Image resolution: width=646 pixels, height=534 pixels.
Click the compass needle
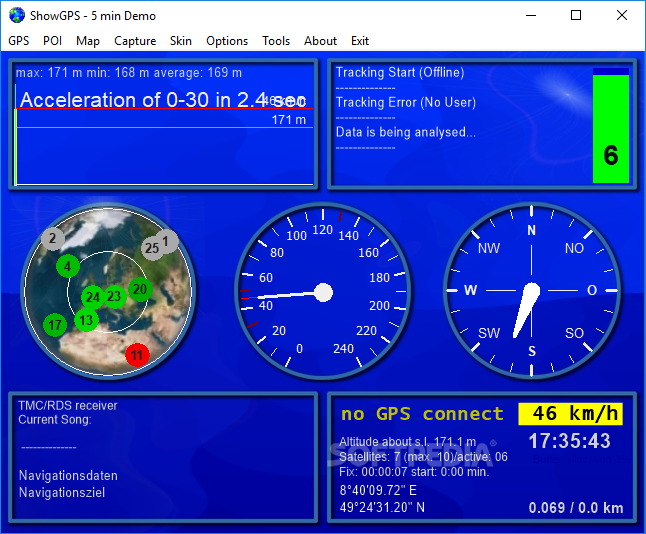pos(527,309)
